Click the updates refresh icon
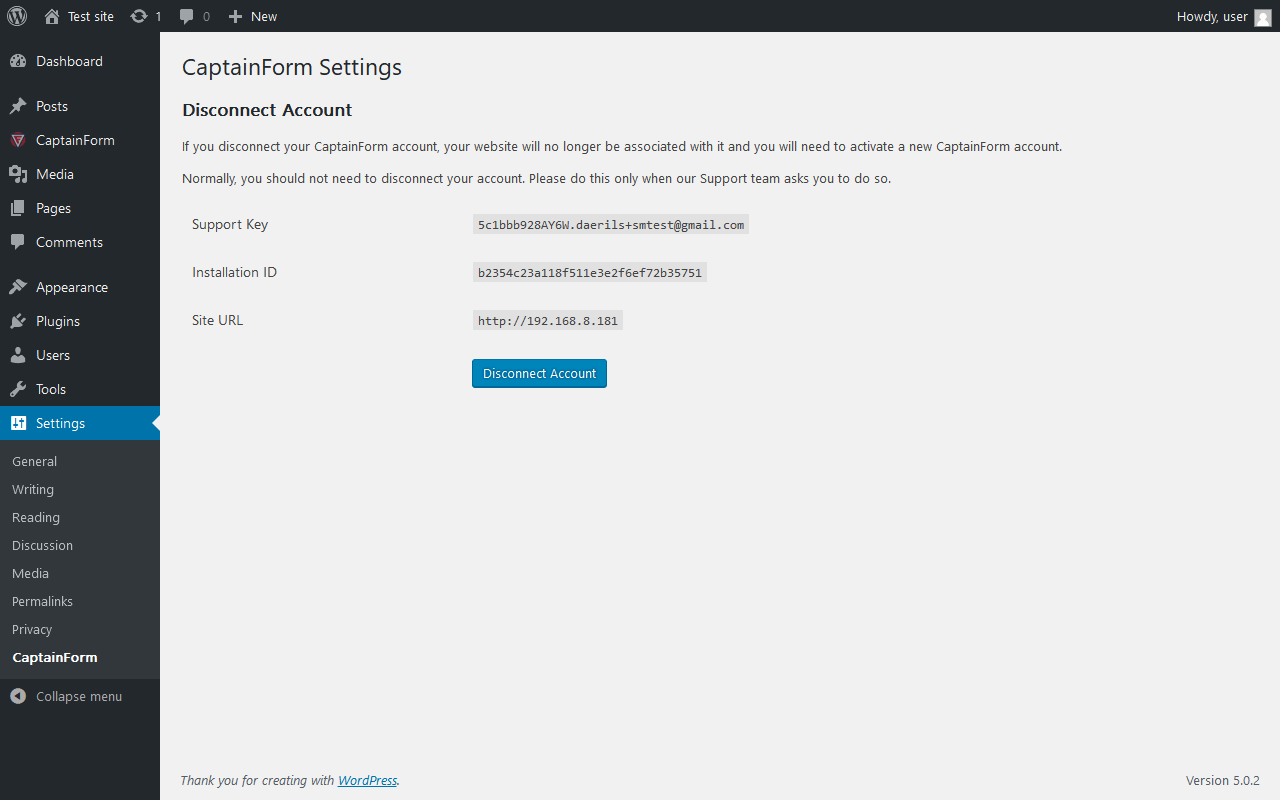The image size is (1280, 800). click(x=139, y=16)
